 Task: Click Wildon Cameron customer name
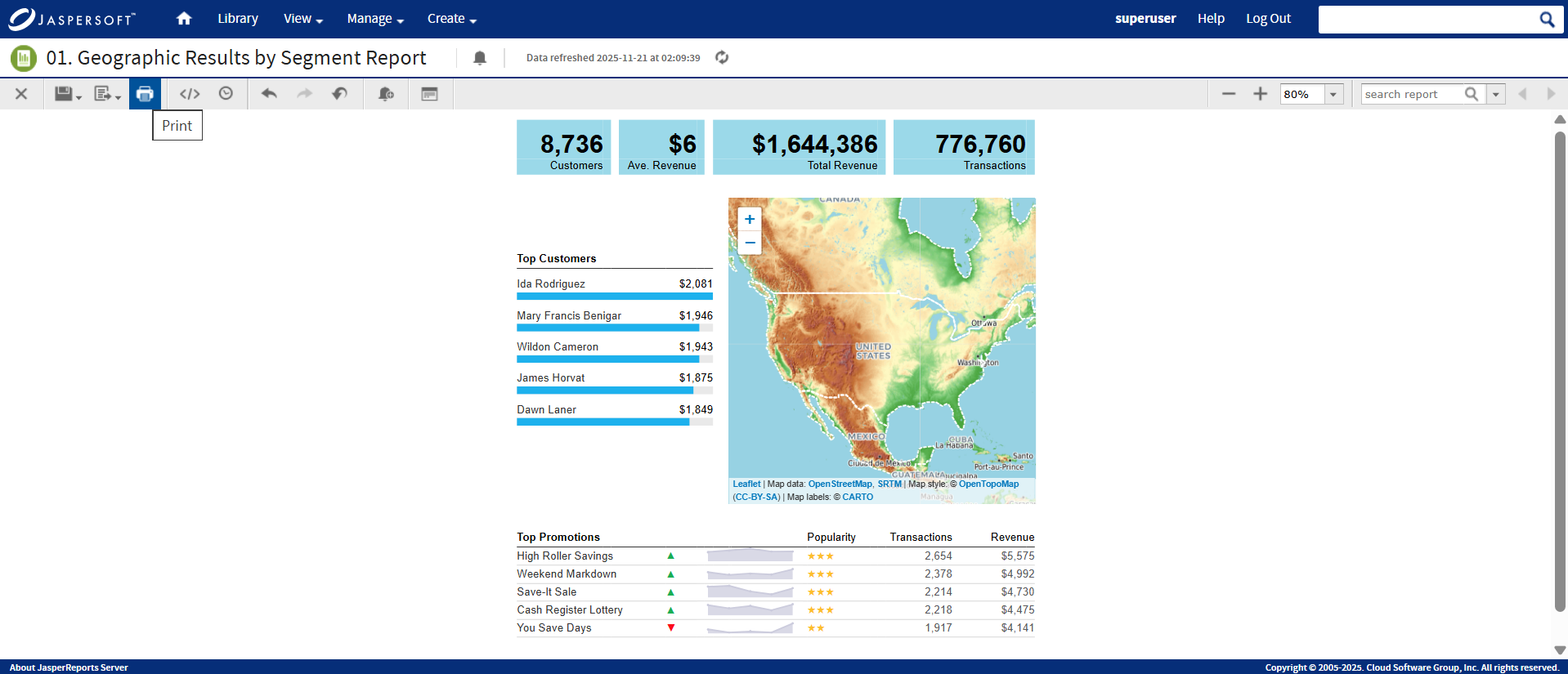558,346
